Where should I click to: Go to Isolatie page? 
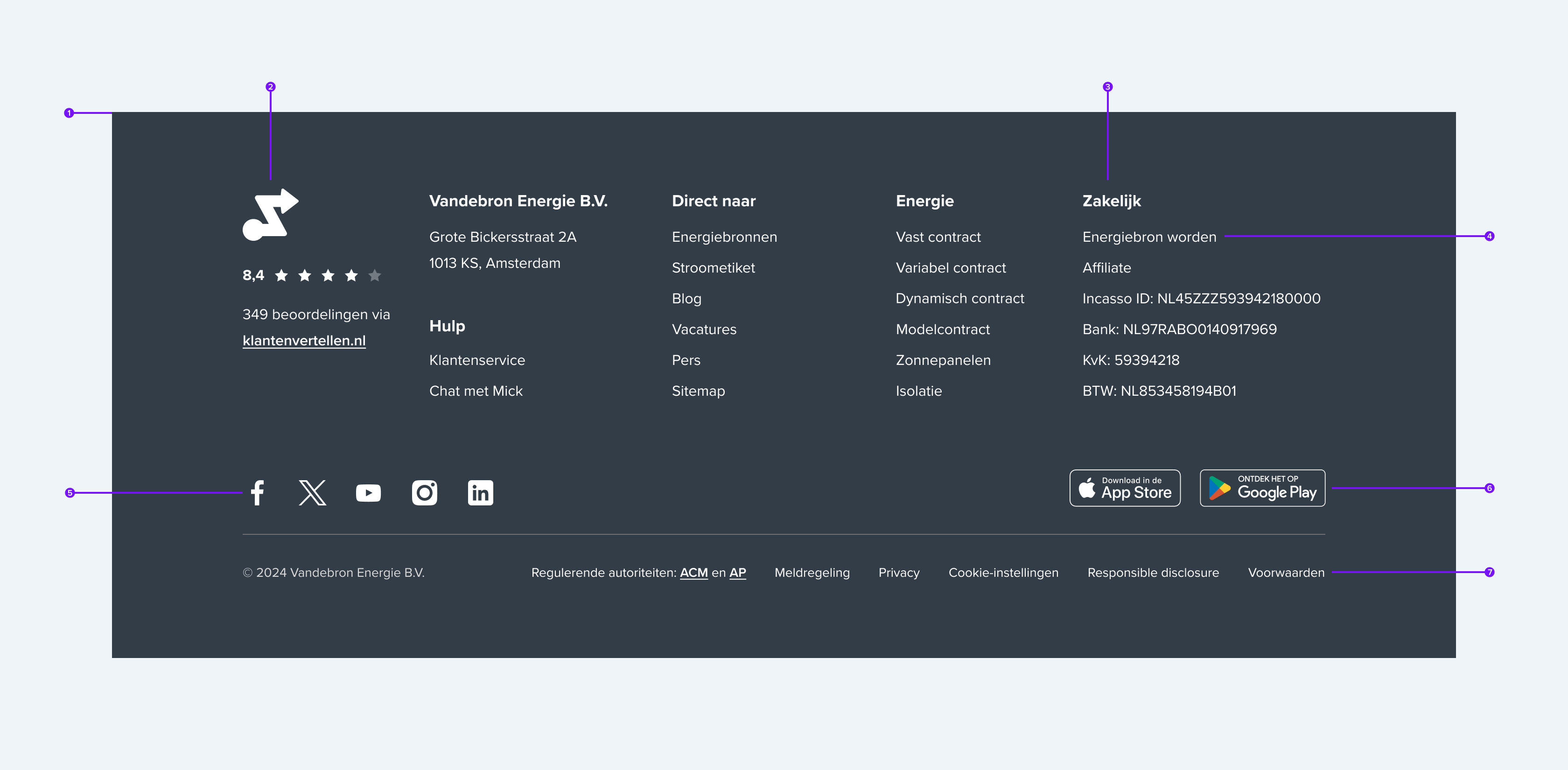point(918,391)
